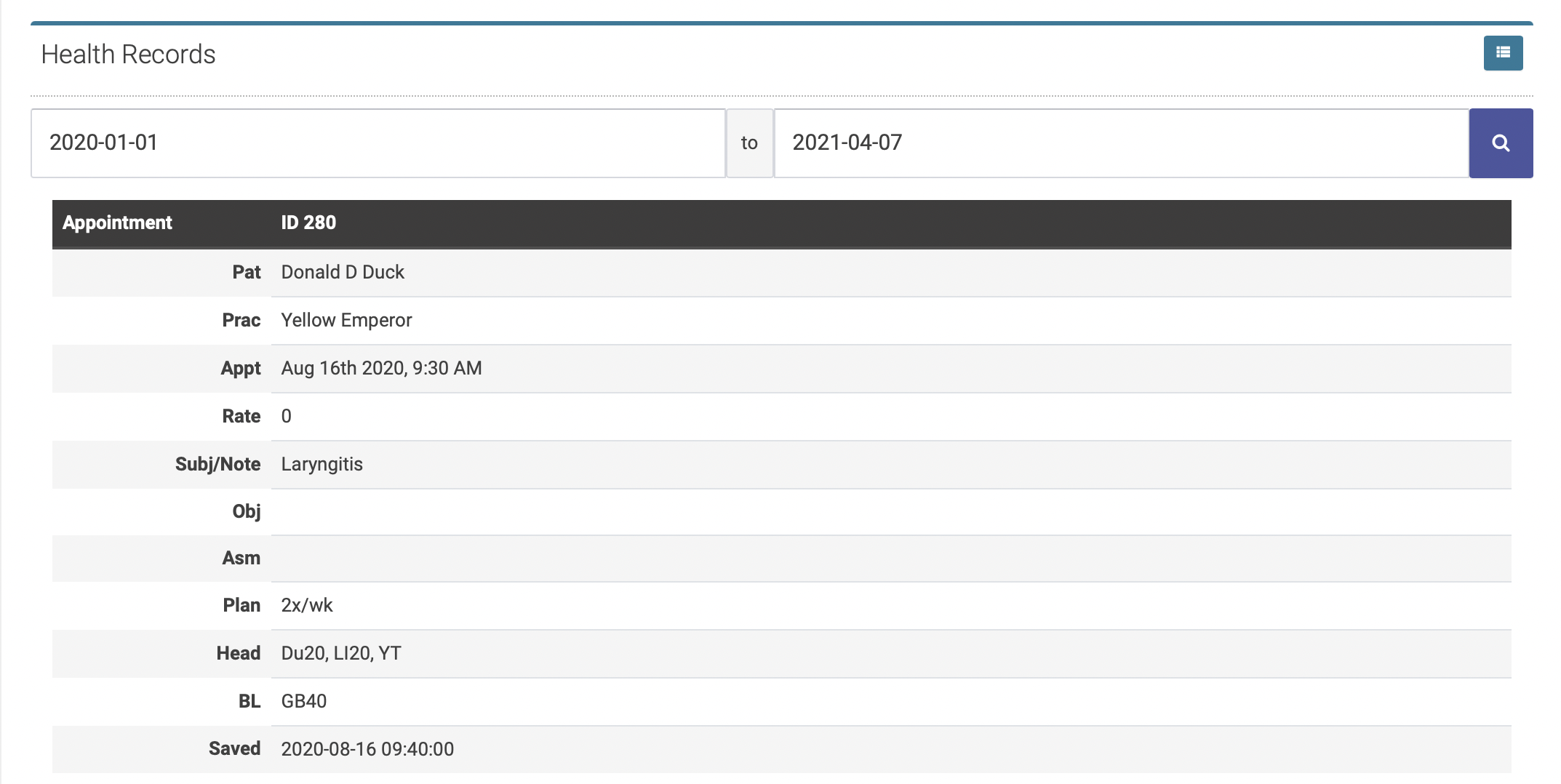
Task: Click saved timestamp 2020-08-16 09:40:00
Action: pos(367,749)
